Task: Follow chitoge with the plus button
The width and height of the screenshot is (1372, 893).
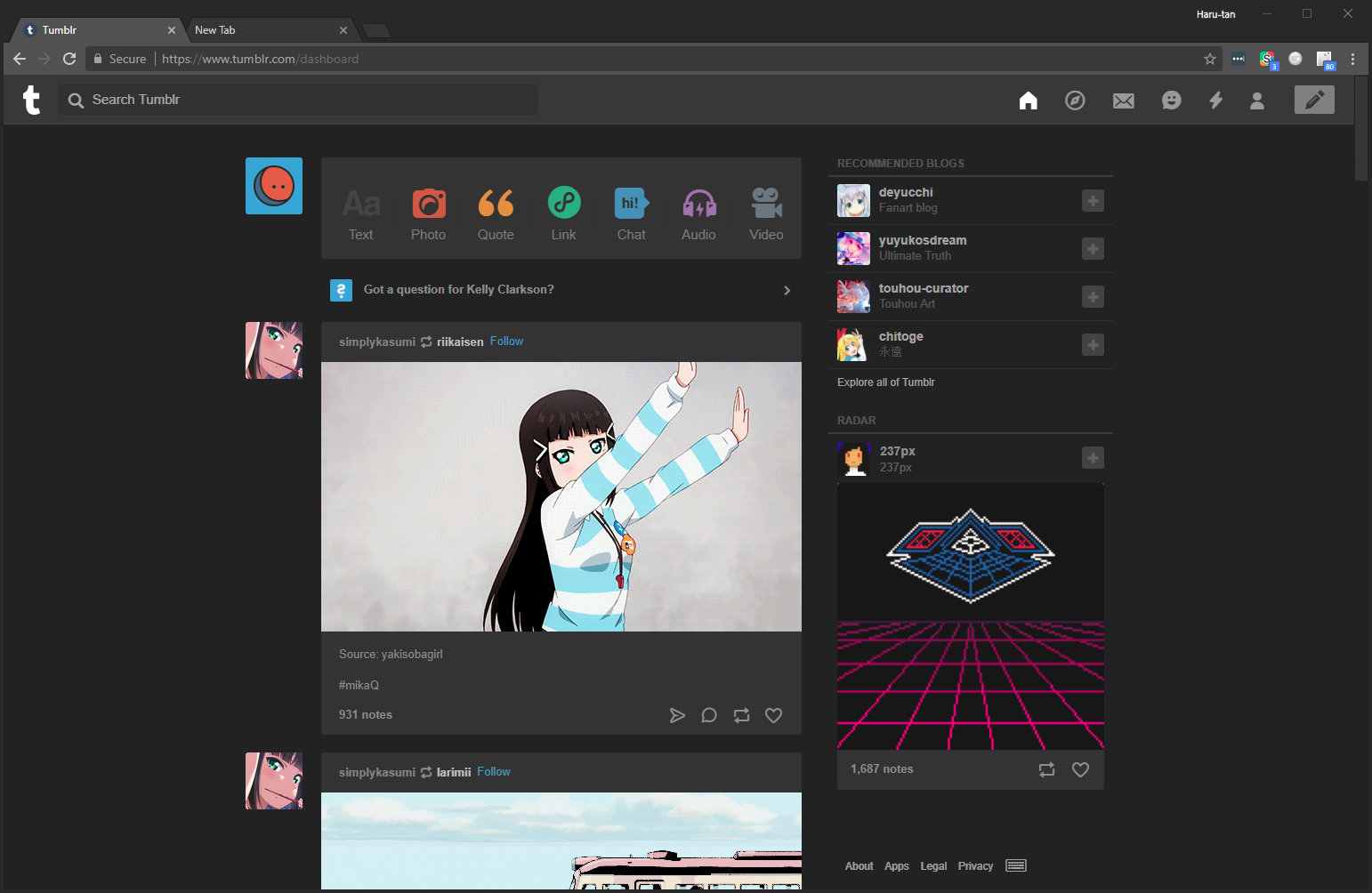Action: click(x=1093, y=345)
